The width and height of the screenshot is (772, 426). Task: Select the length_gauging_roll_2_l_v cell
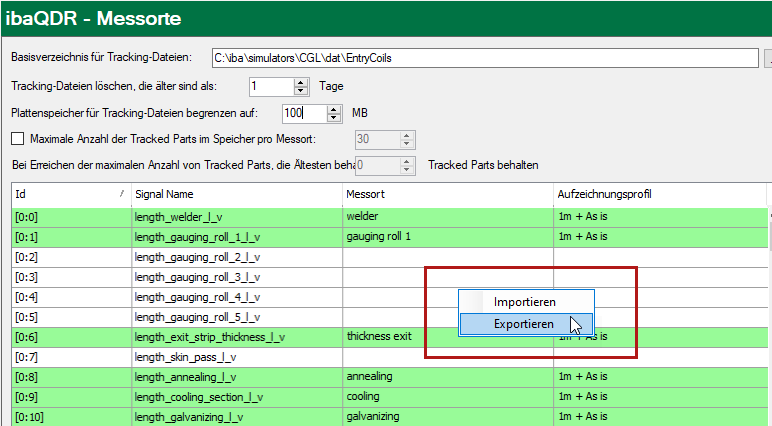[x=237, y=258]
